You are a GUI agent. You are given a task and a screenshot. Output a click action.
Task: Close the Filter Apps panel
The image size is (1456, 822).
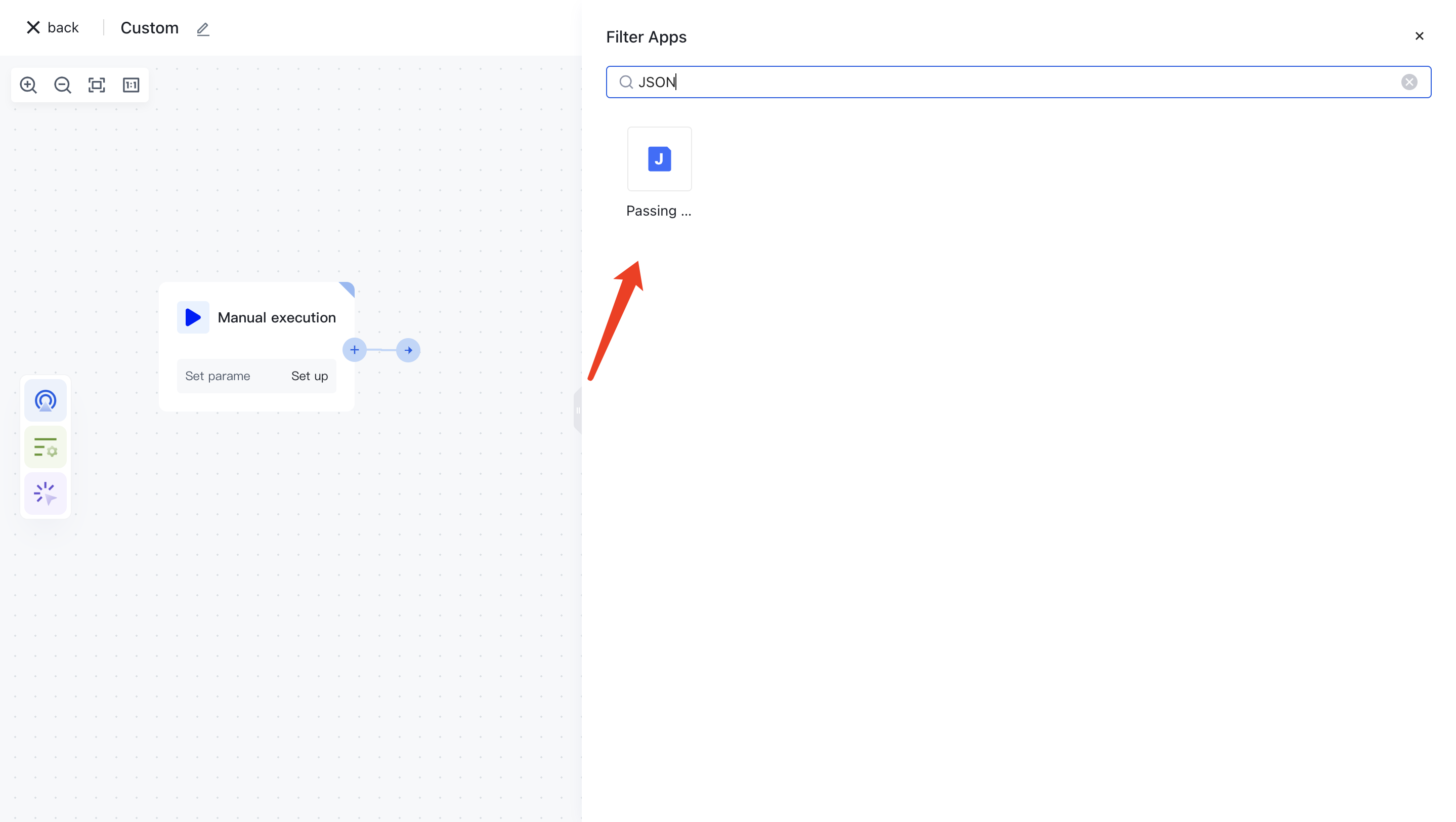[x=1419, y=36]
